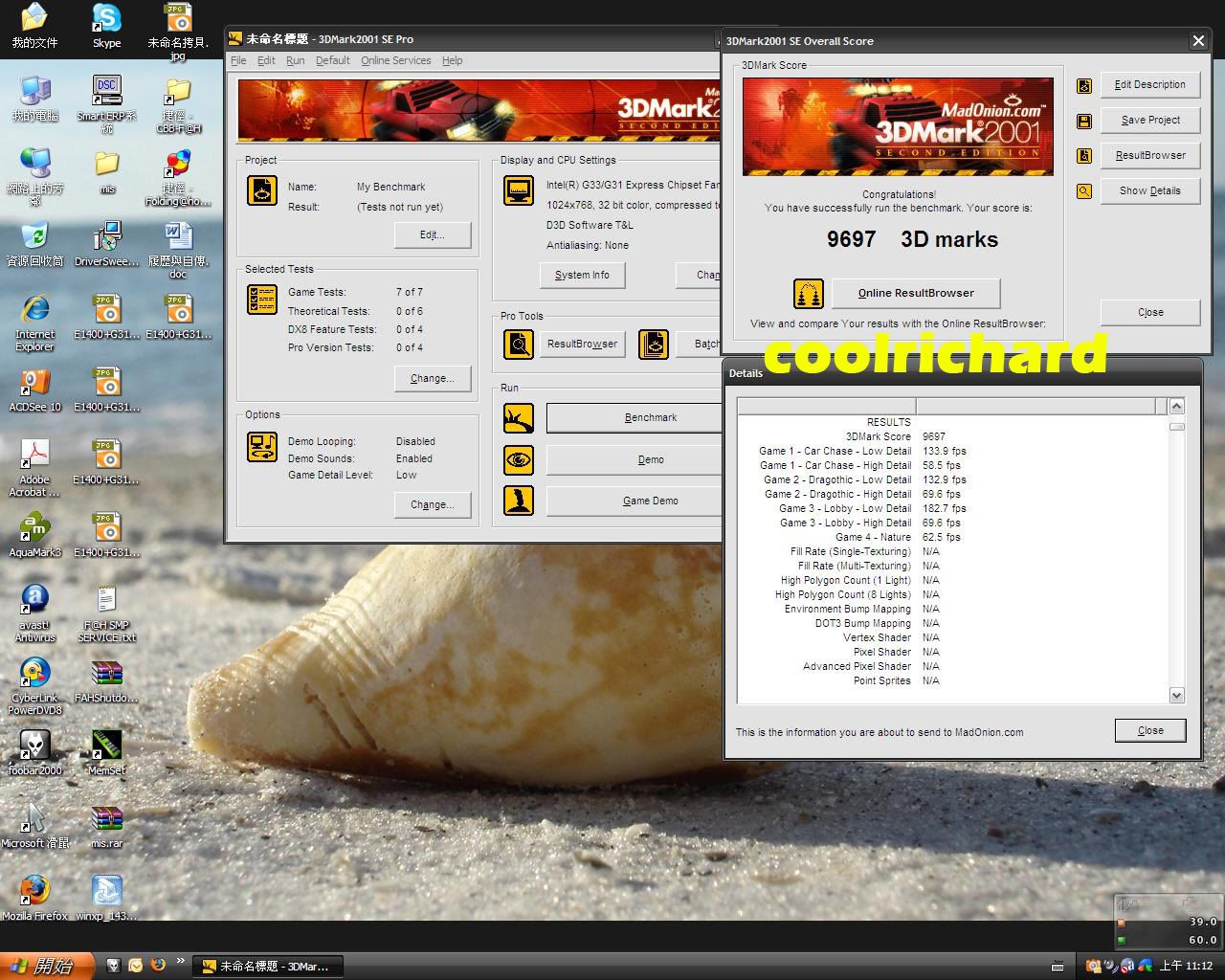Click the Options computer icon
The width and height of the screenshot is (1225, 980).
tap(262, 447)
